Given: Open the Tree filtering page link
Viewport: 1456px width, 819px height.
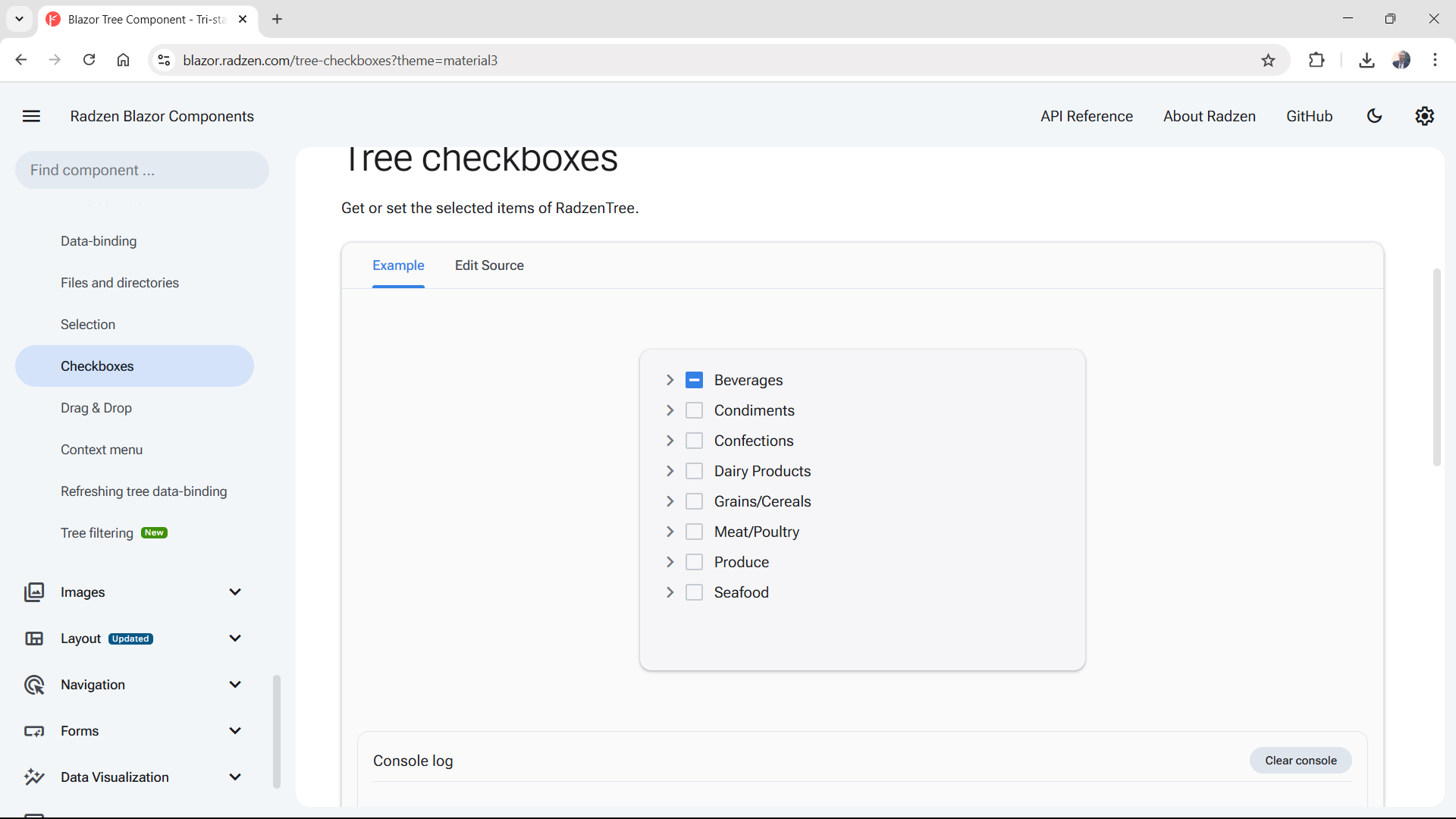Looking at the screenshot, I should coord(97,532).
